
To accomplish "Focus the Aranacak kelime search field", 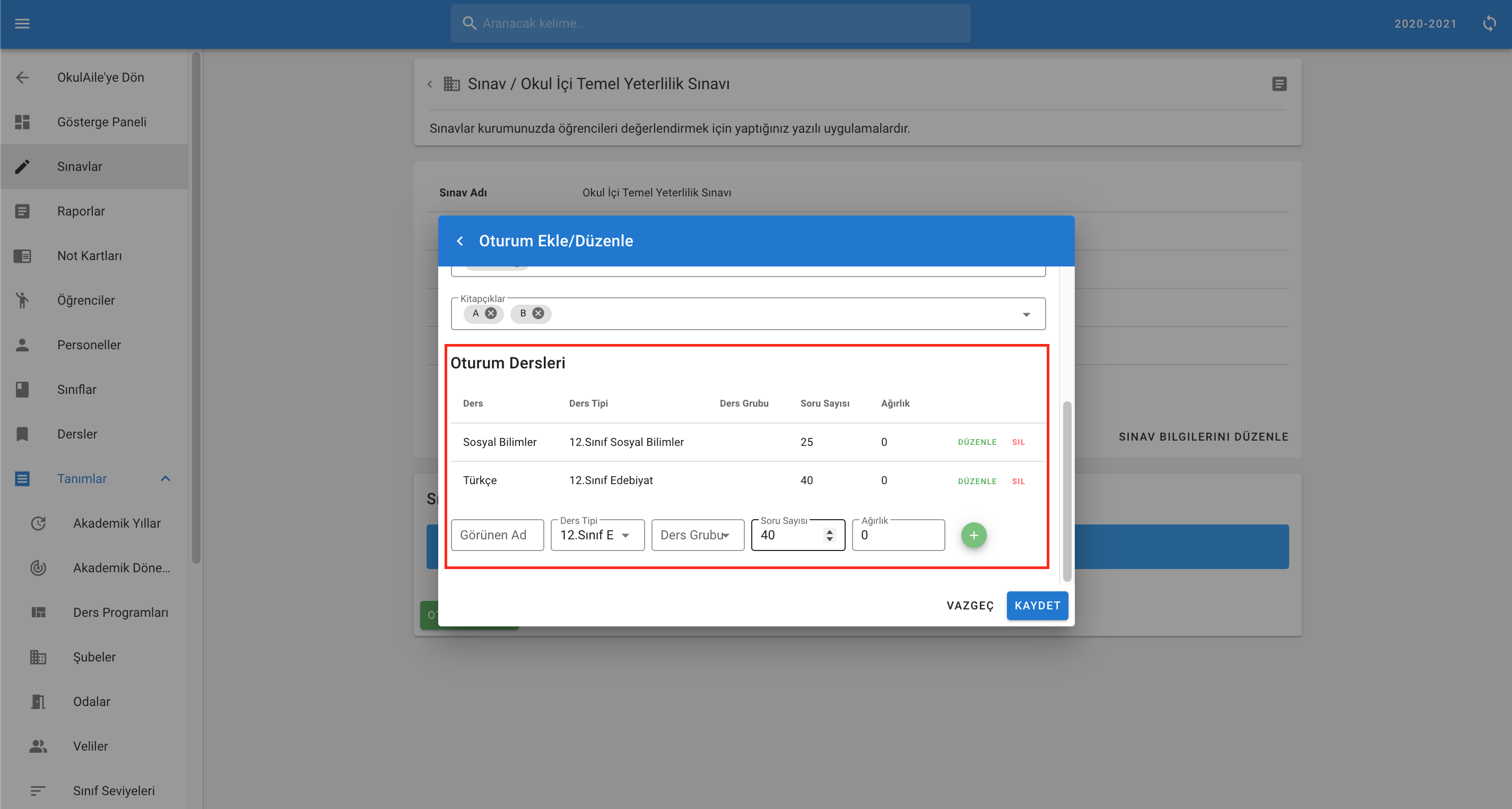I will click(710, 23).
